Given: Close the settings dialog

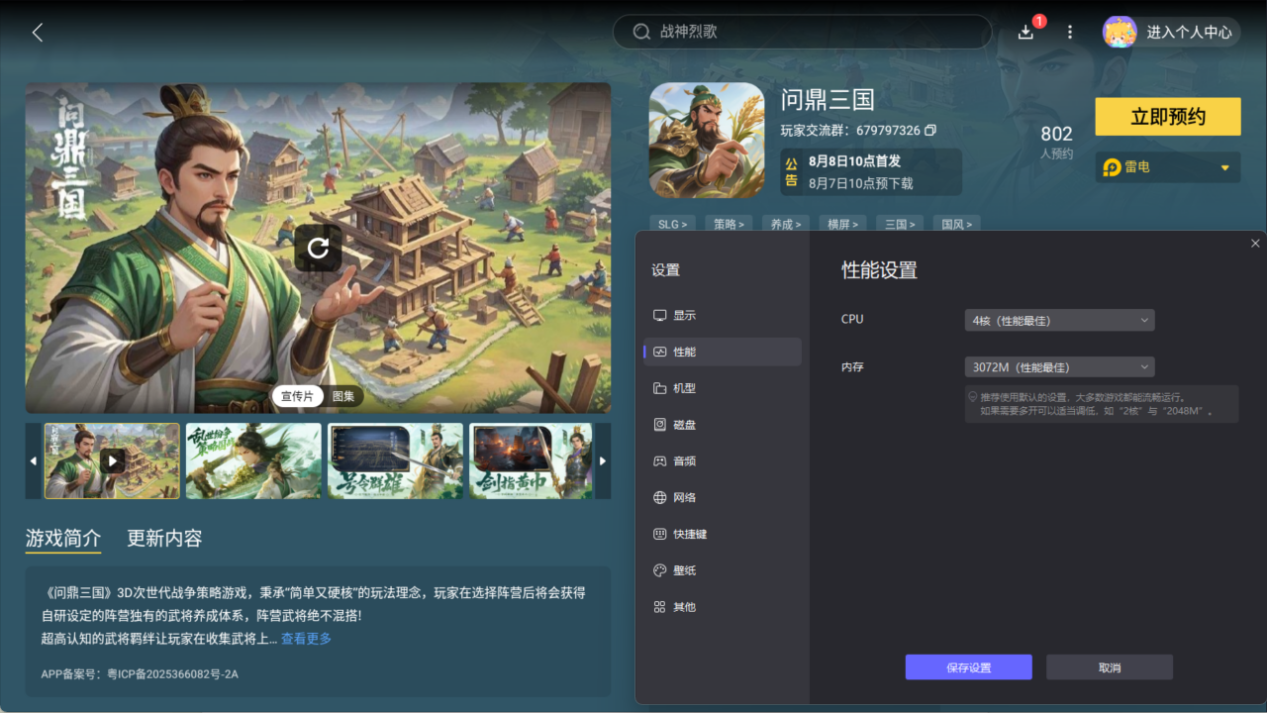Looking at the screenshot, I should 1255,243.
